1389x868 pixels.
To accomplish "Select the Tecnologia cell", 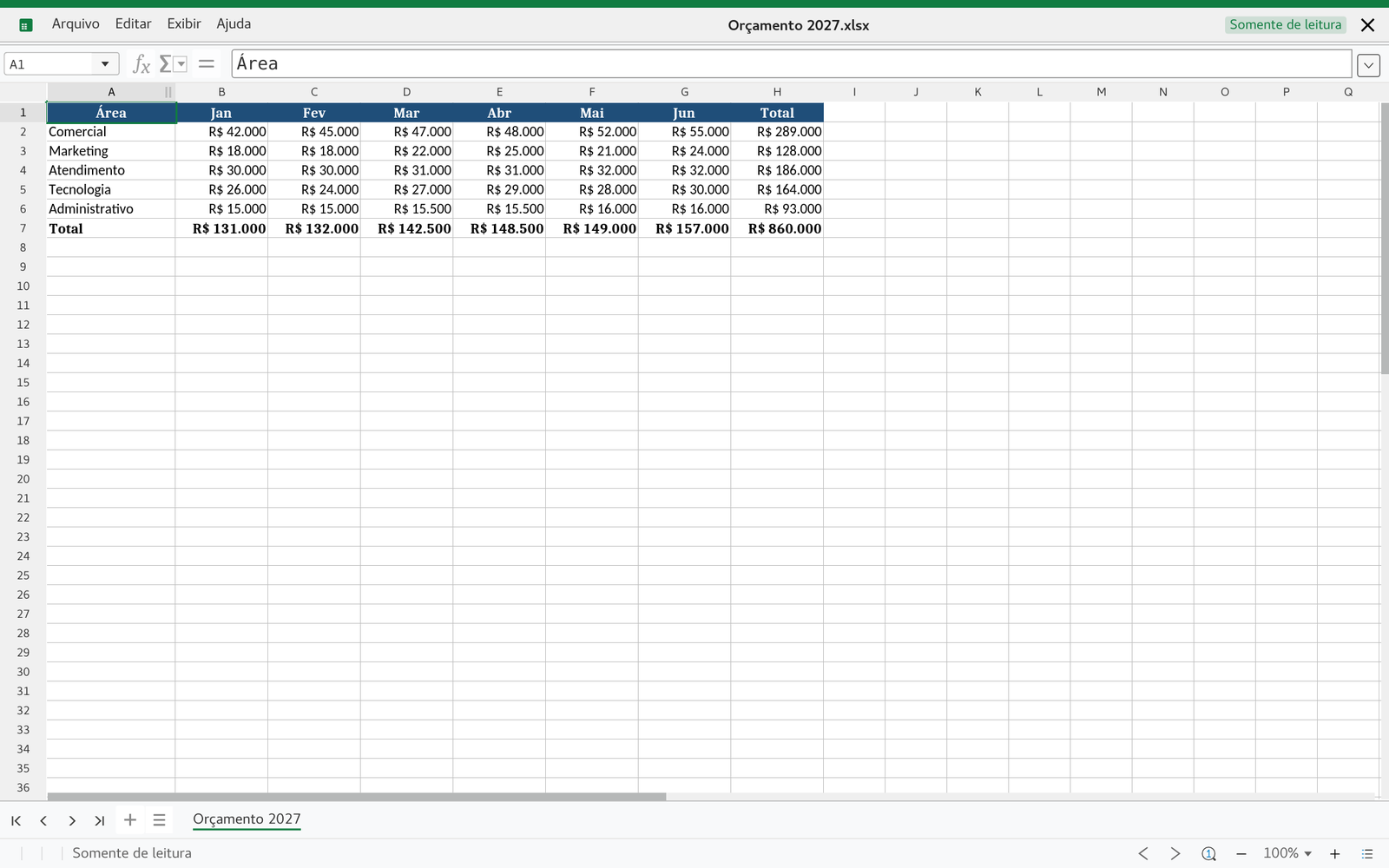I will pos(111,190).
